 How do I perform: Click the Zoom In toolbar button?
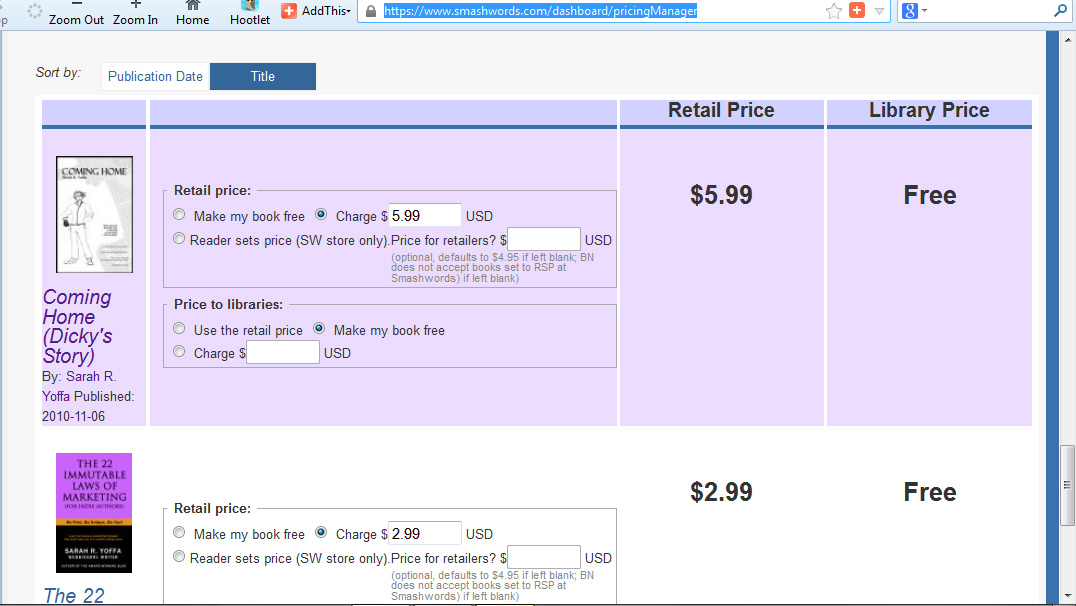[x=135, y=13]
